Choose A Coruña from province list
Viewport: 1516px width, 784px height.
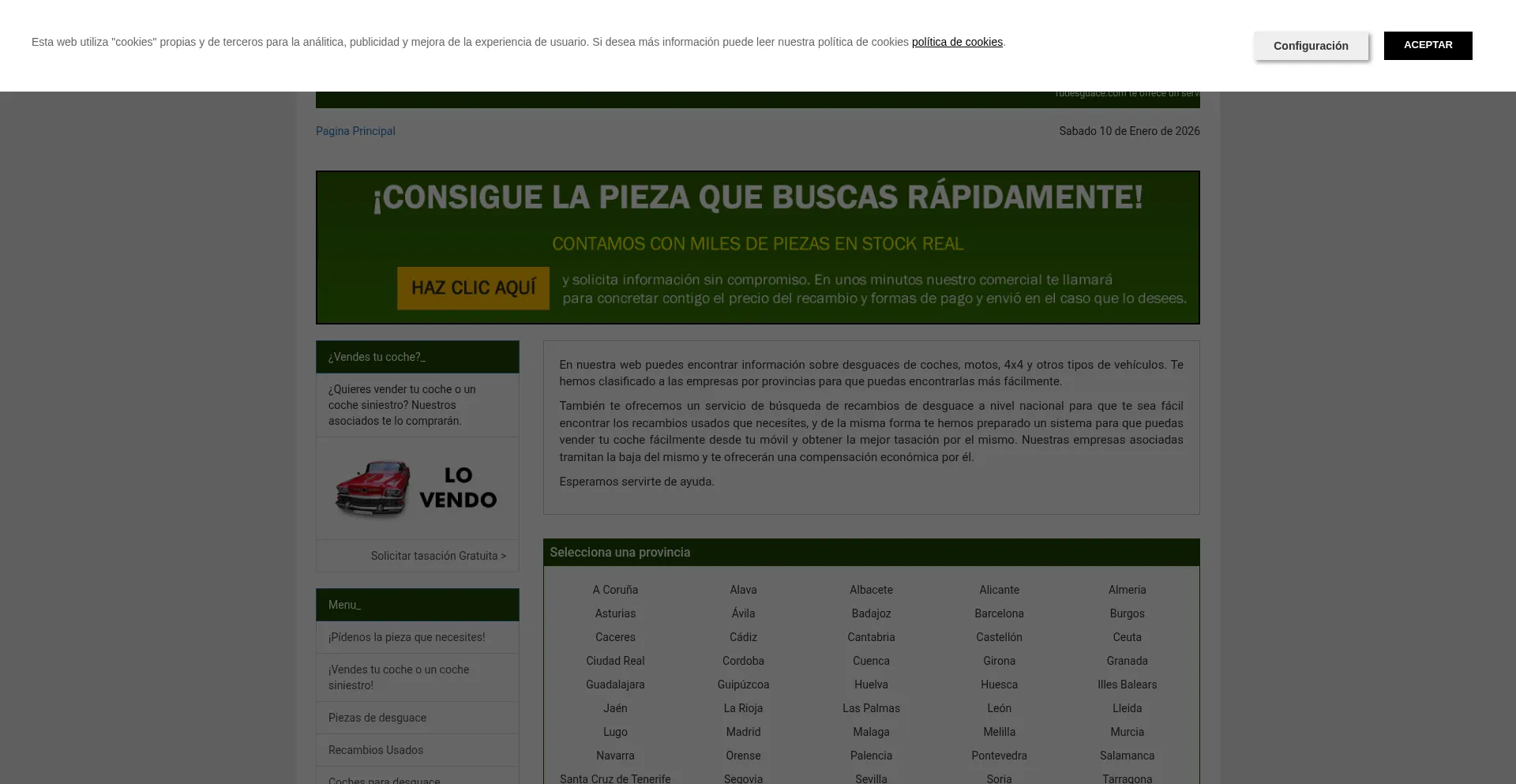pyautogui.click(x=615, y=590)
